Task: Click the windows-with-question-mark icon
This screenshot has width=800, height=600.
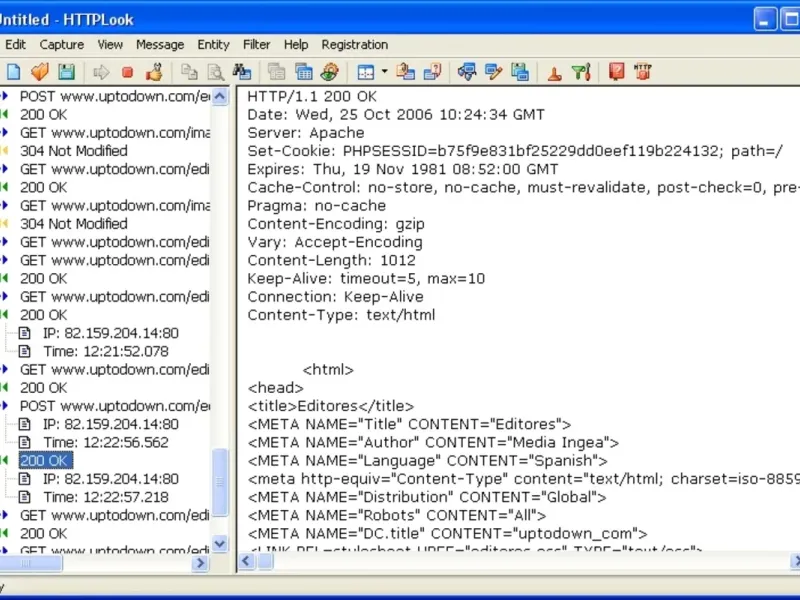Action: click(432, 72)
